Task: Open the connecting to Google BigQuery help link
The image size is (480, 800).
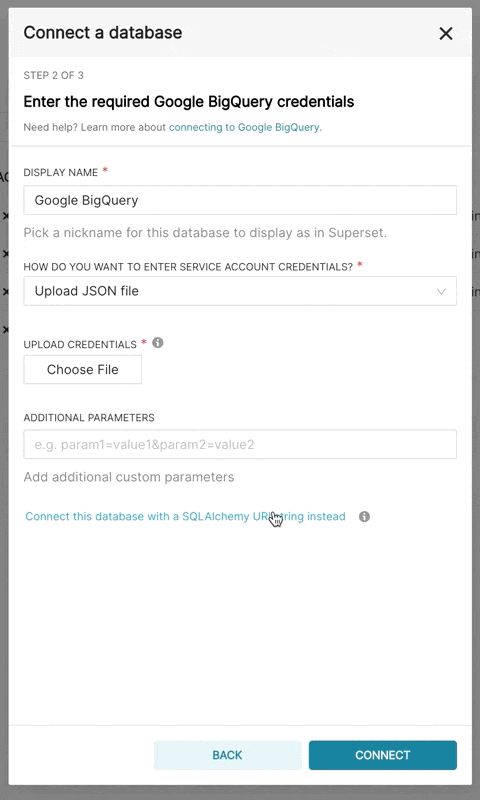Action: pos(245,127)
